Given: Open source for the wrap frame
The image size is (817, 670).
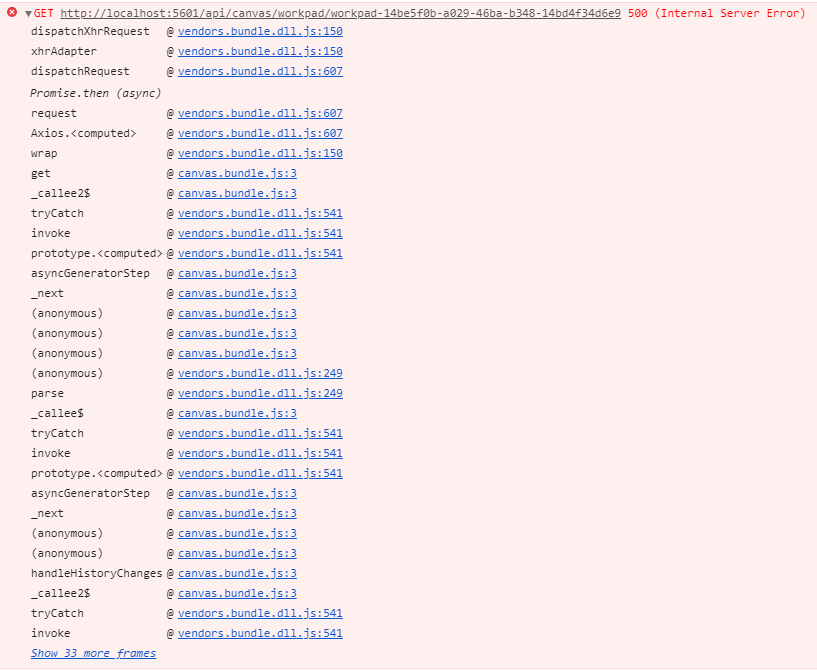Looking at the screenshot, I should click(x=261, y=153).
